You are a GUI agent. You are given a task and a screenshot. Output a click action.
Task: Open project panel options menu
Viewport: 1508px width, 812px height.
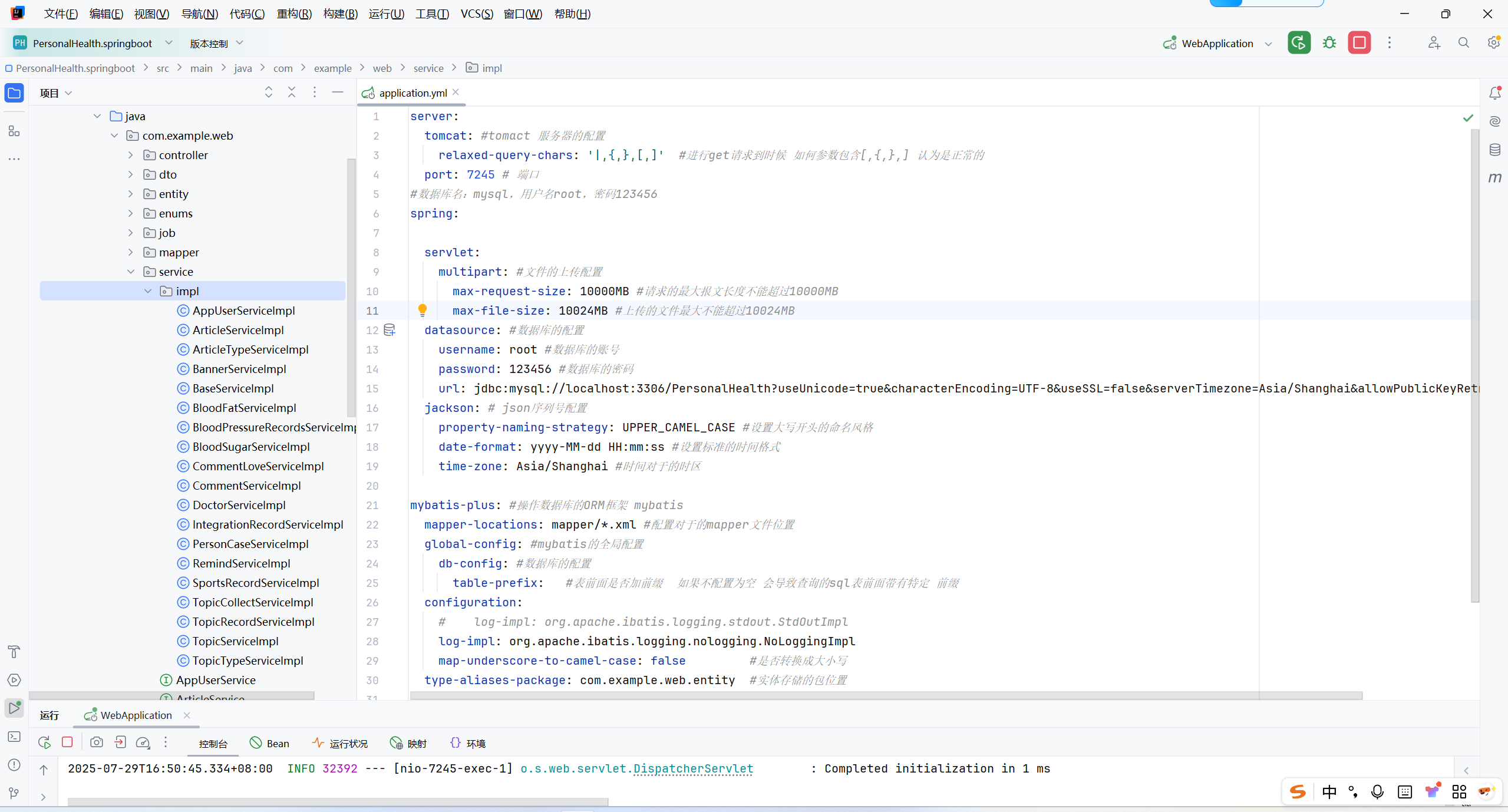(315, 93)
